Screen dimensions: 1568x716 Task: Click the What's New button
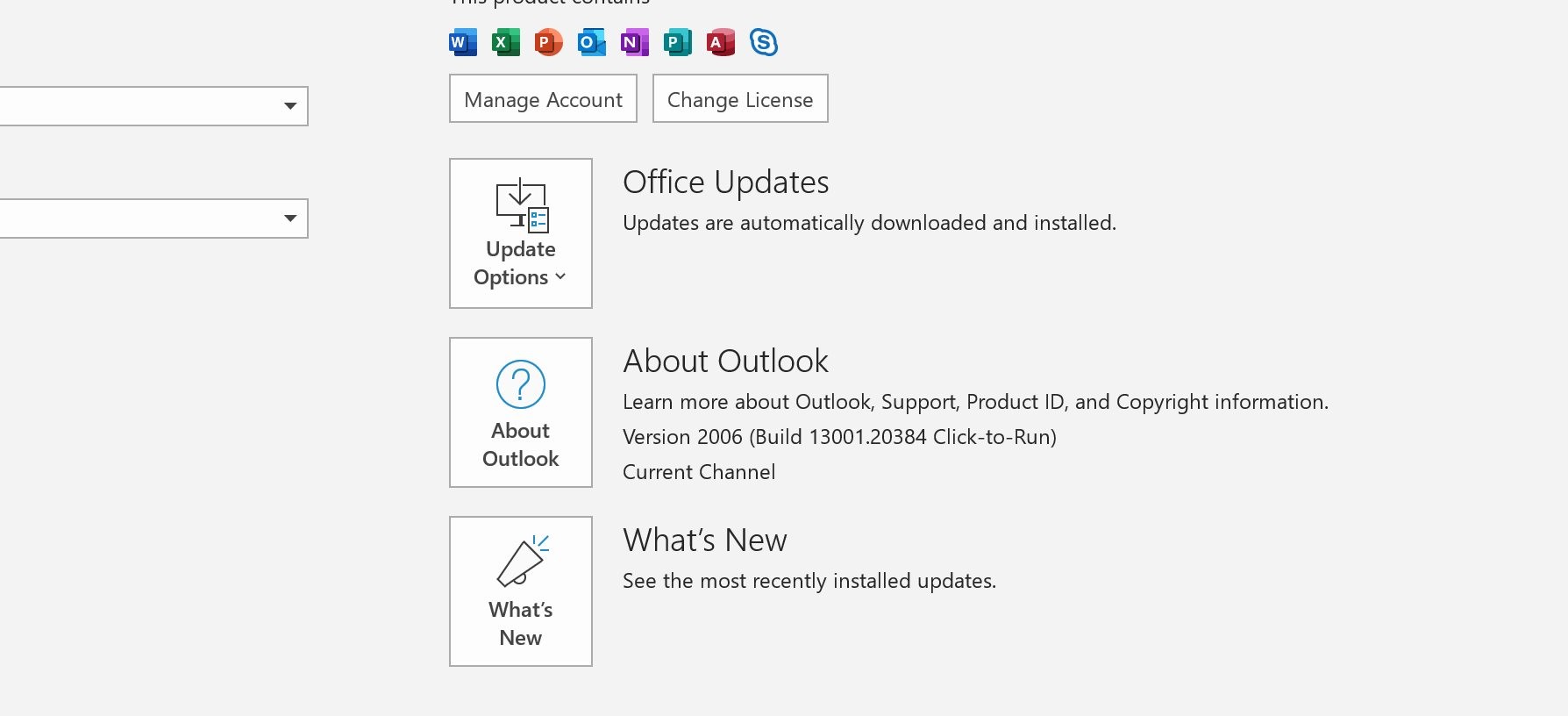pyautogui.click(x=521, y=591)
